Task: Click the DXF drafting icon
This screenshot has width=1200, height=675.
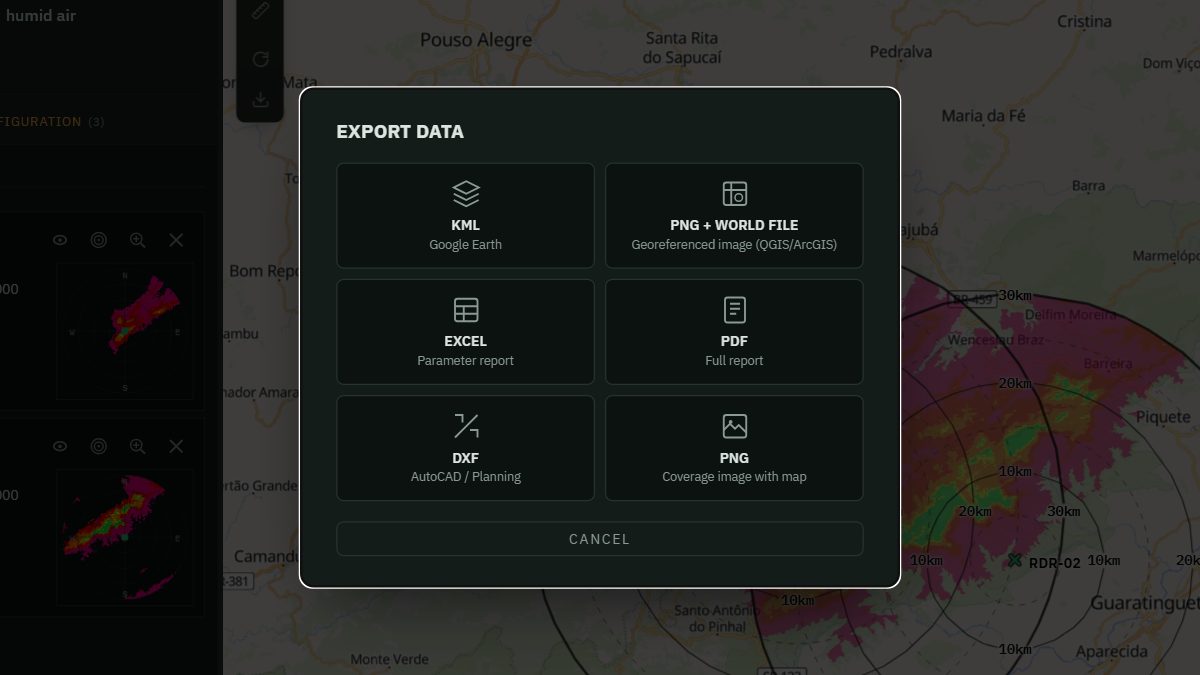Action: pyautogui.click(x=466, y=426)
